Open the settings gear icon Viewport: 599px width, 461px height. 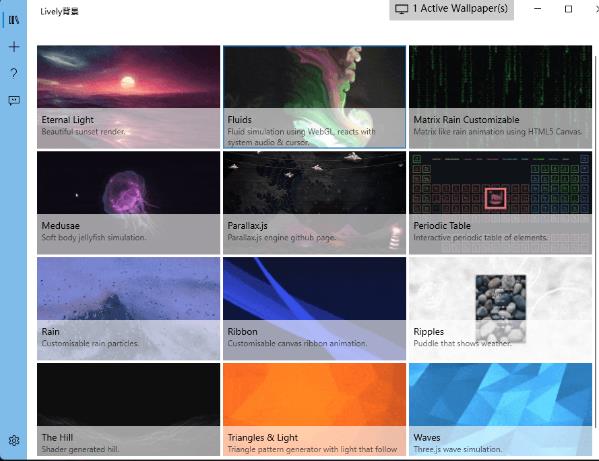pyautogui.click(x=14, y=440)
